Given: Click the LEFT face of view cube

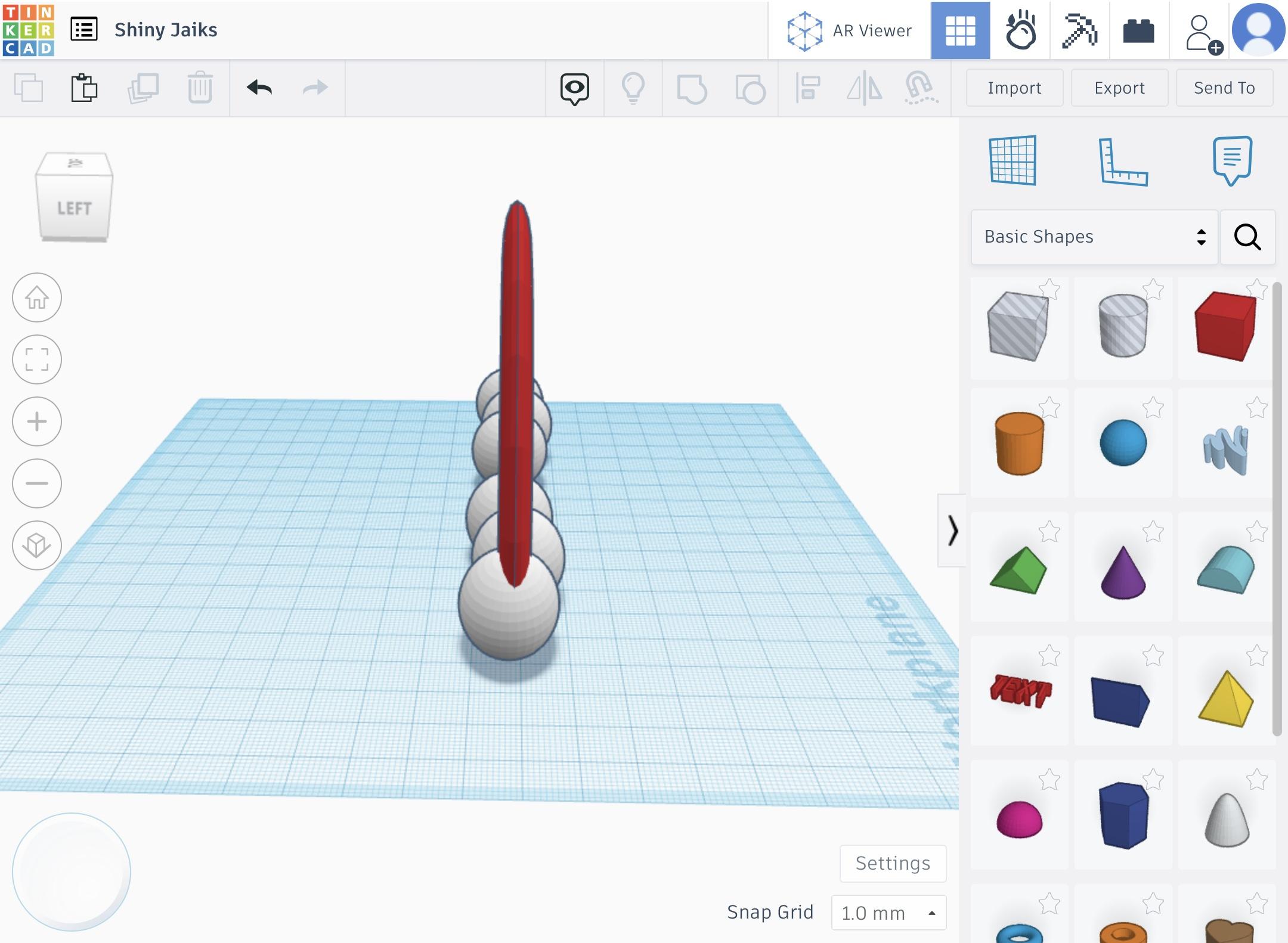Looking at the screenshot, I should coord(75,208).
